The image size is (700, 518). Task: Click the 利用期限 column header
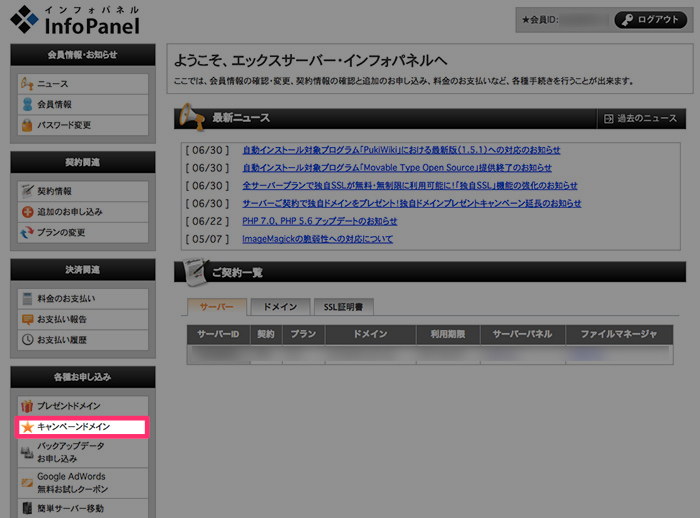(448, 334)
